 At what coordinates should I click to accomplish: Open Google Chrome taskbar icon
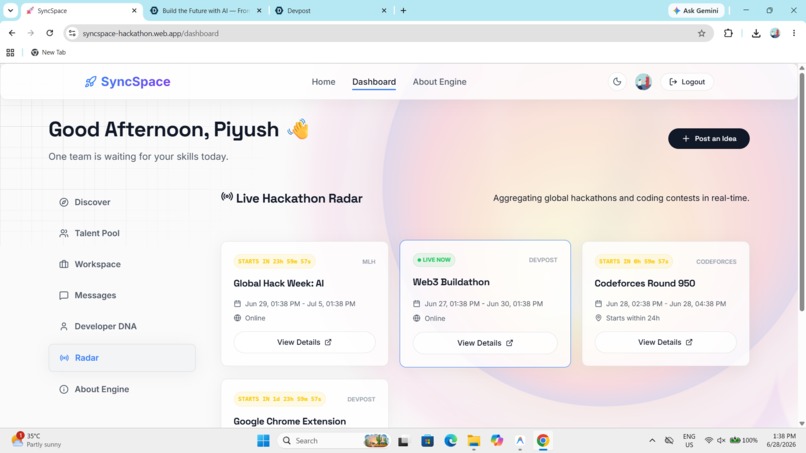(x=543, y=441)
